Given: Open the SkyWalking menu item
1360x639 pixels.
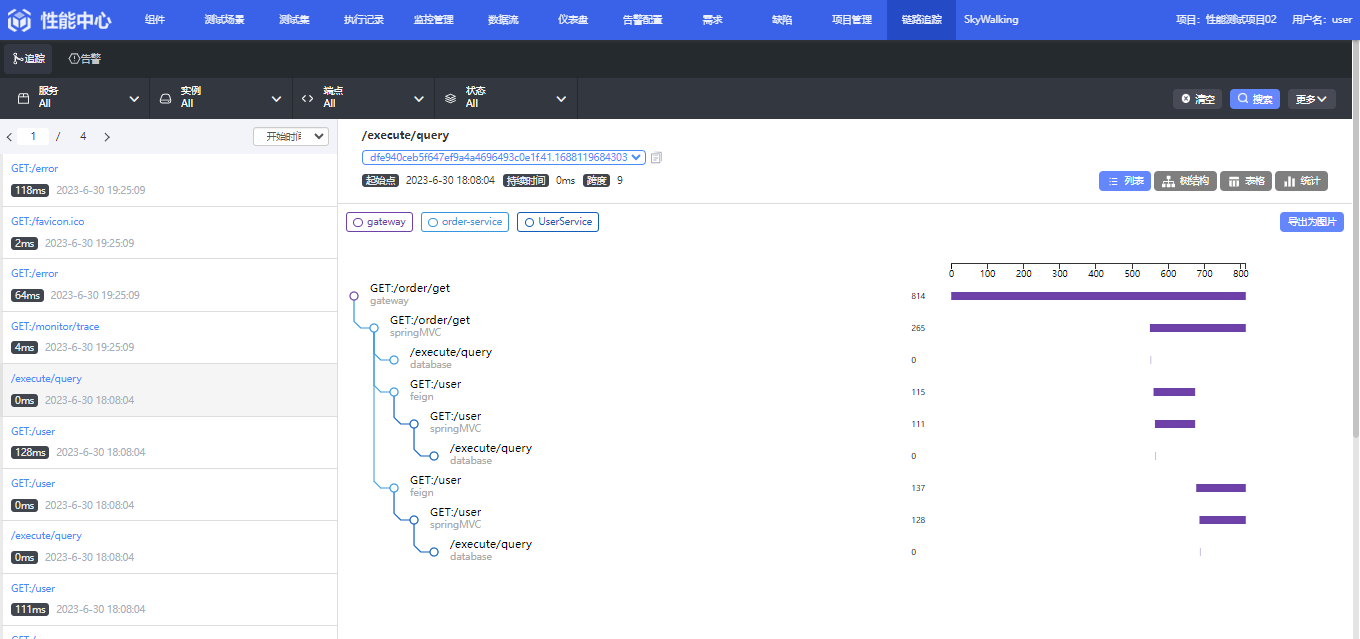Looking at the screenshot, I should click(x=991, y=20).
